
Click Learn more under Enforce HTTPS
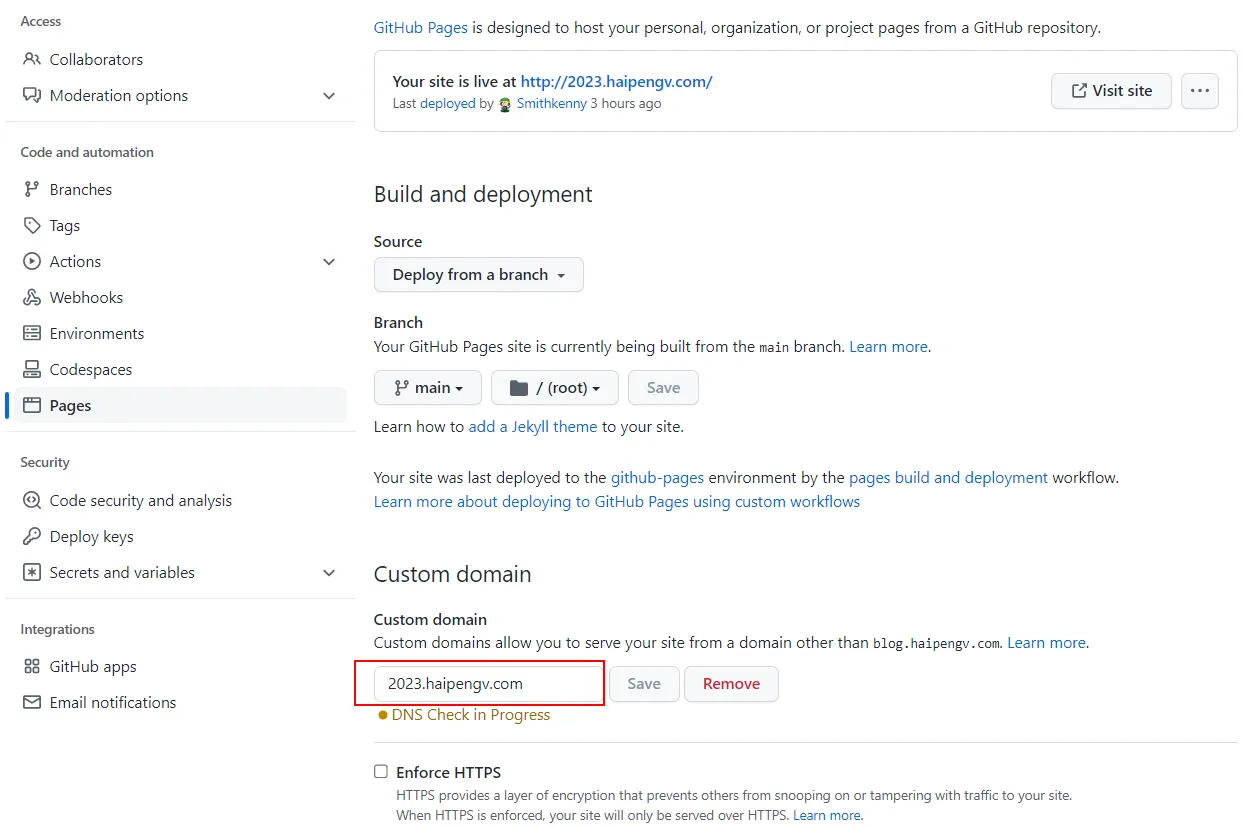[827, 815]
